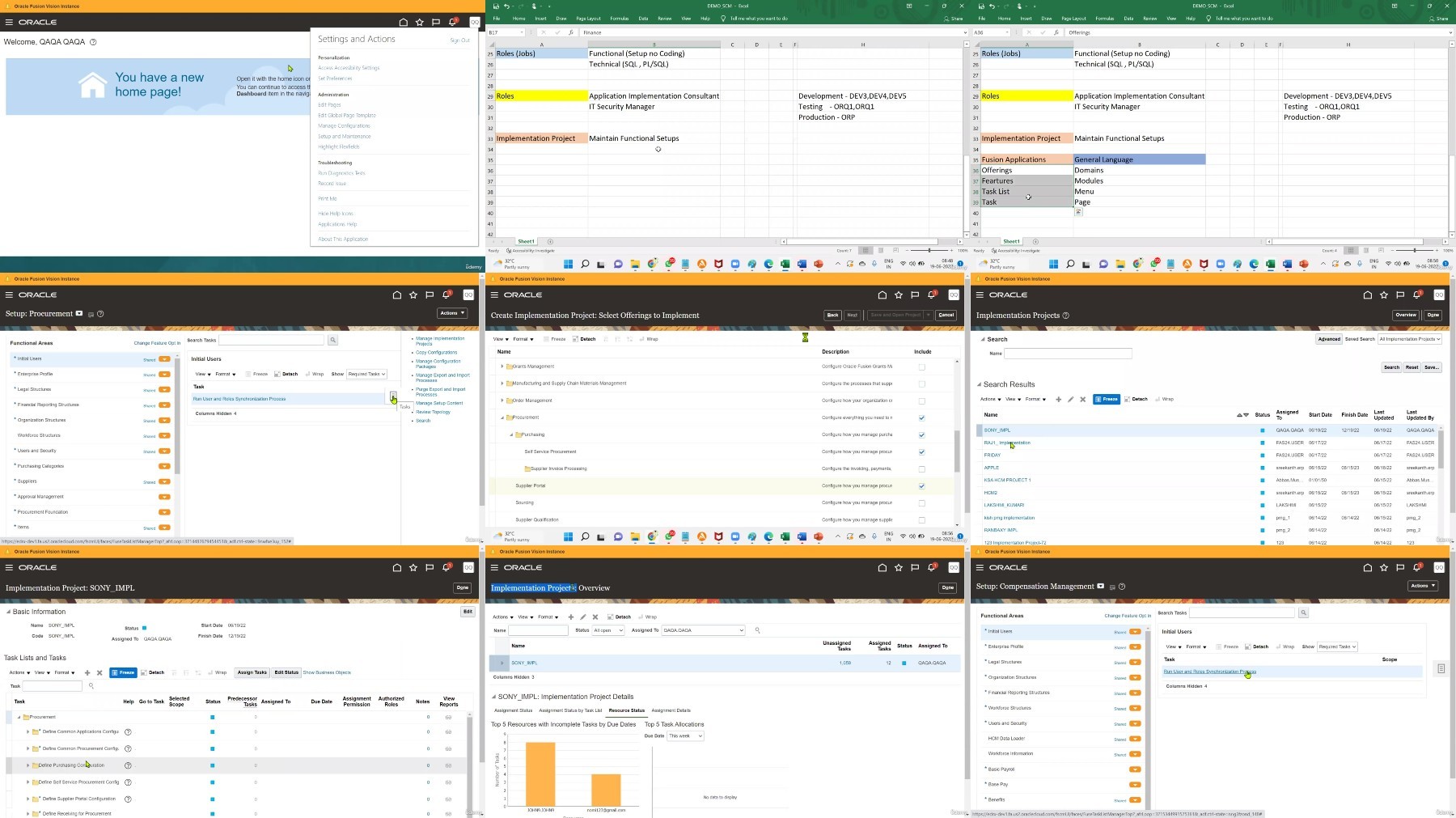The image size is (1456, 818).
Task: Click the help icon beside Implementation Projects title
Action: (1065, 316)
